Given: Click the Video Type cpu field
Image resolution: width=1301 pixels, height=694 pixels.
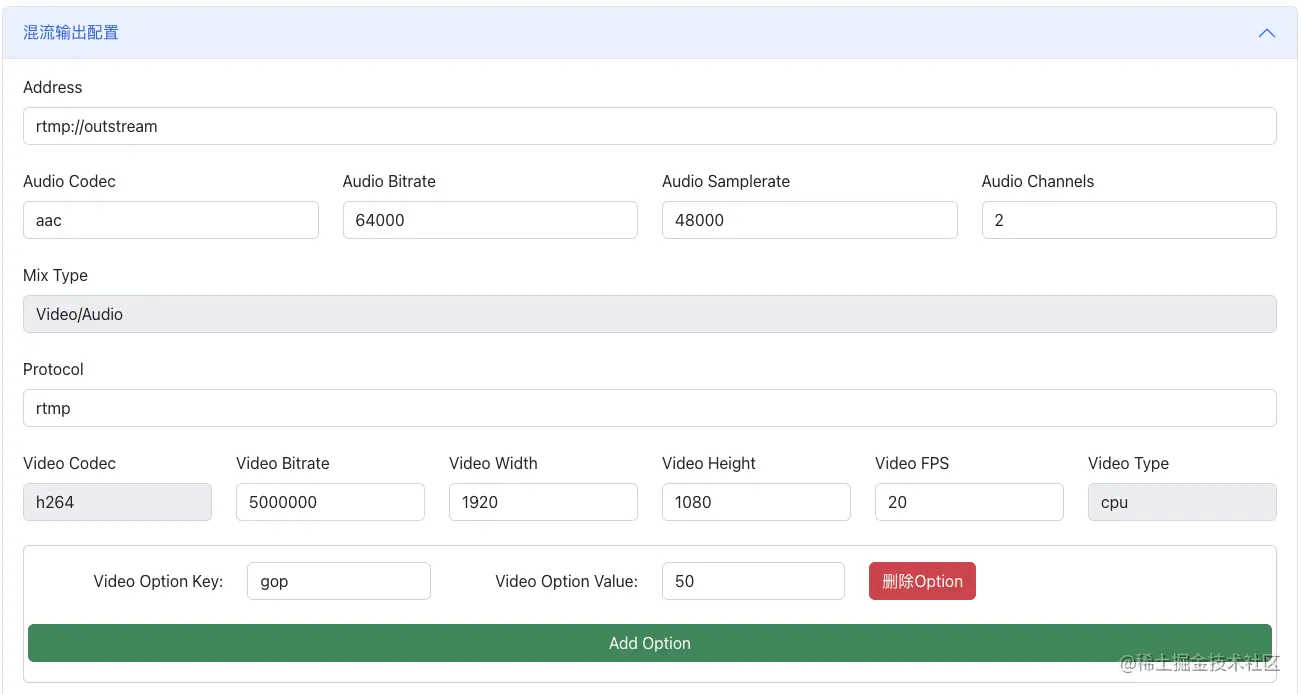Looking at the screenshot, I should [1182, 502].
